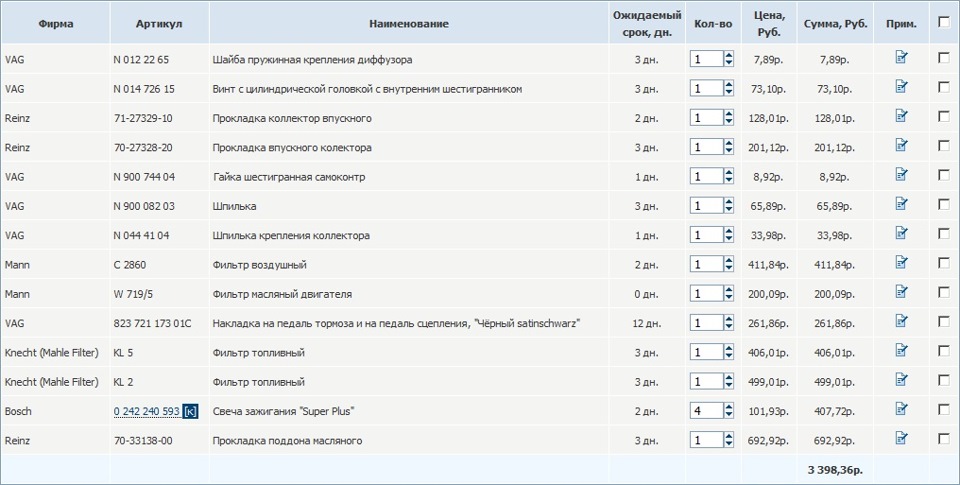Click the Наименование column header
The width and height of the screenshot is (960, 485).
tap(408, 23)
